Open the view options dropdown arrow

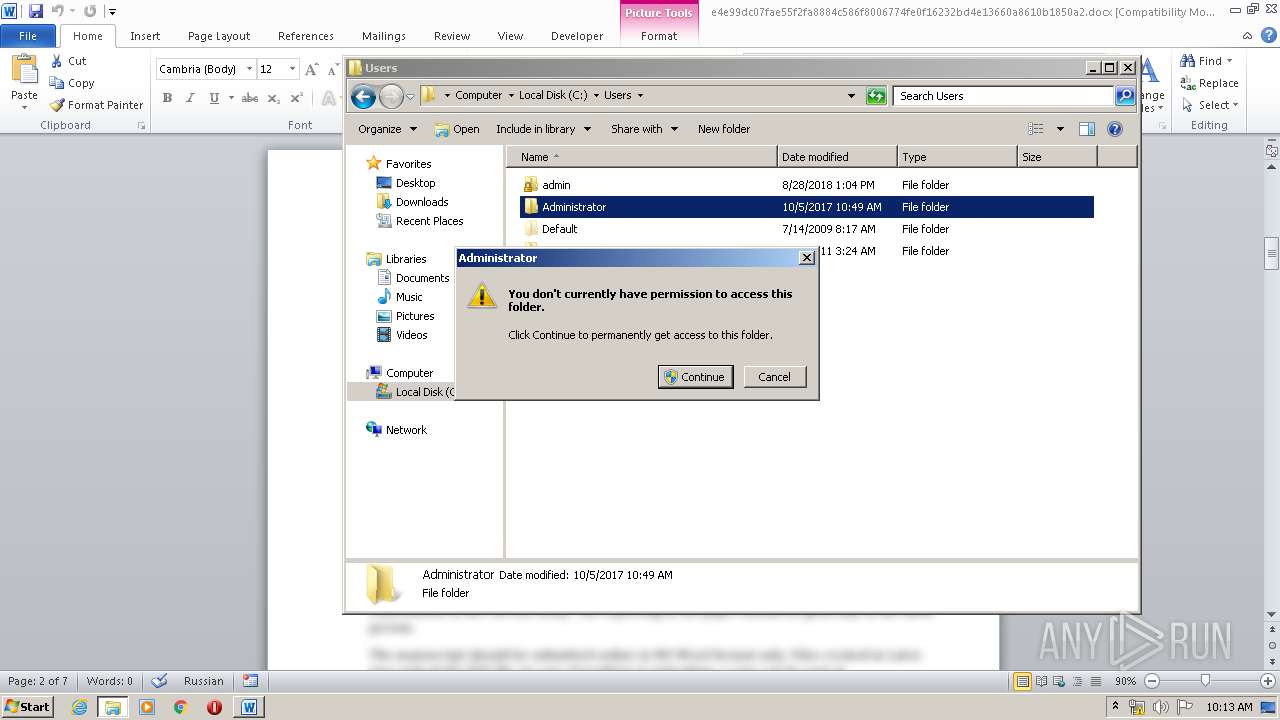click(1060, 129)
